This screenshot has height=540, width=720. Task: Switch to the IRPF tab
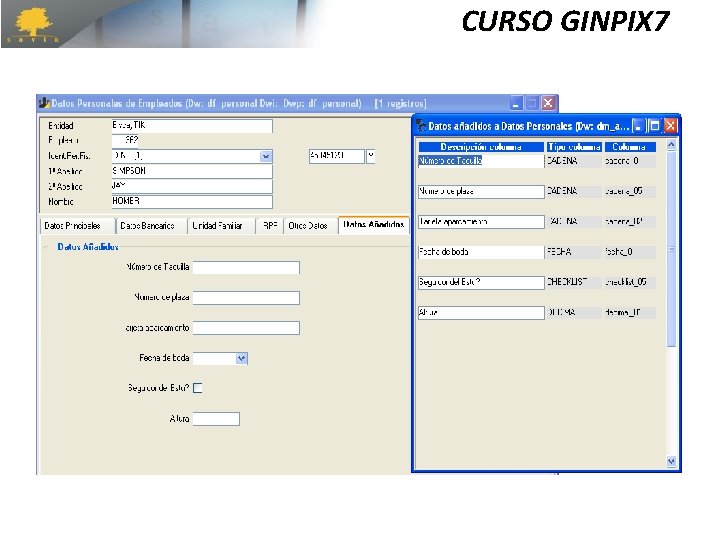tap(270, 226)
